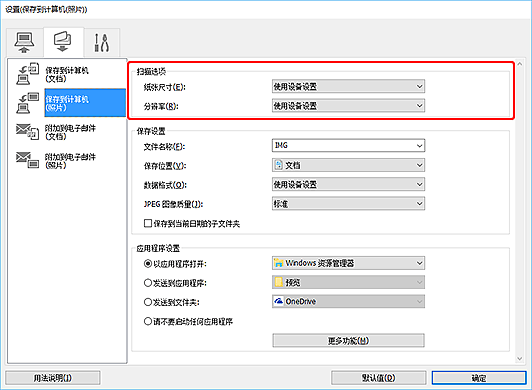
Task: Open the general settings tools tab
Action: click(101, 42)
